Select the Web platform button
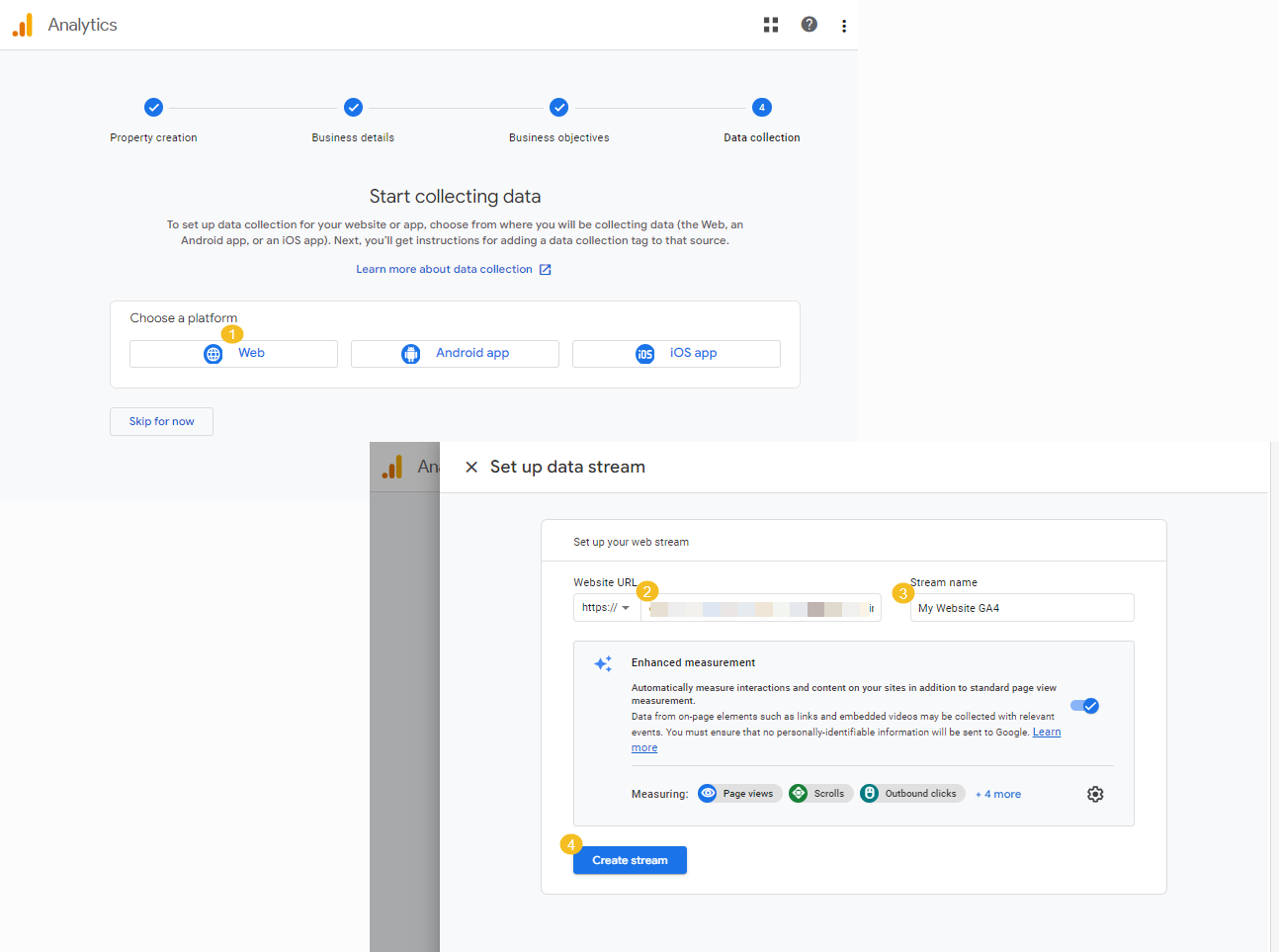The height and width of the screenshot is (952, 1279). (233, 354)
